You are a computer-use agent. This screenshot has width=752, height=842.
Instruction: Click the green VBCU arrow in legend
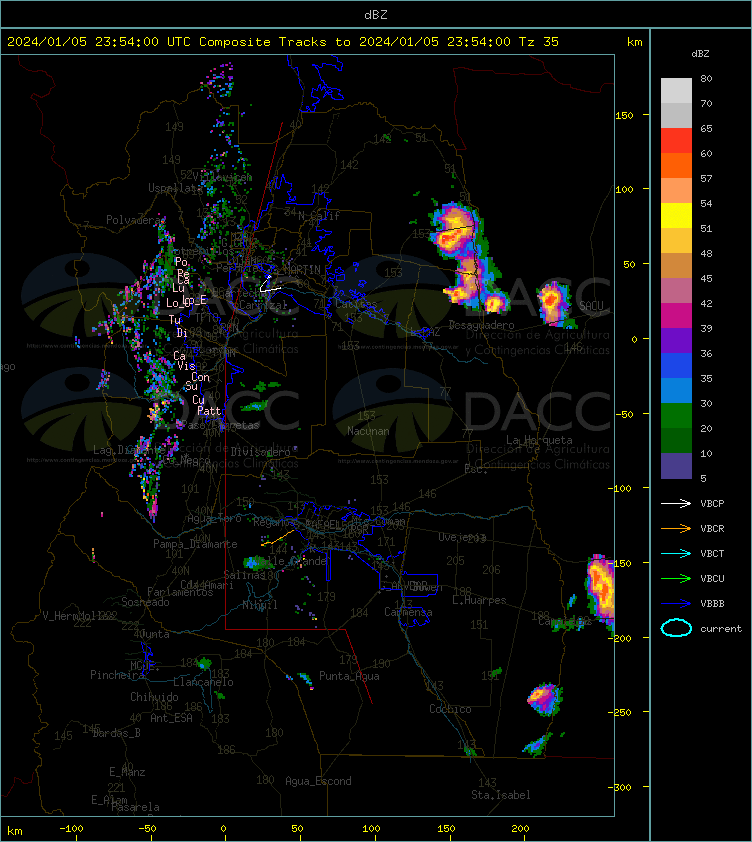click(x=676, y=578)
